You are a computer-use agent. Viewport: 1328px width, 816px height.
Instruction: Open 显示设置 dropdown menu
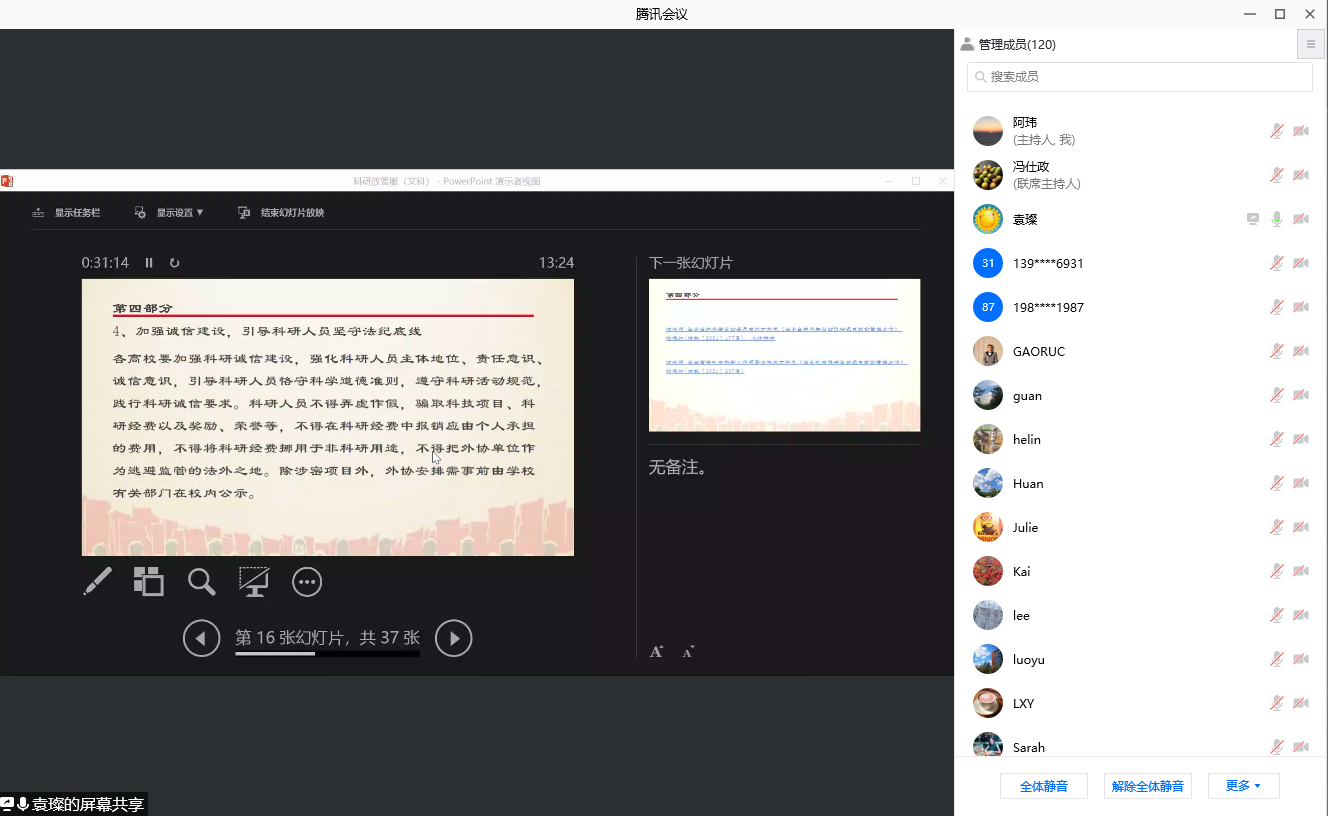click(170, 213)
